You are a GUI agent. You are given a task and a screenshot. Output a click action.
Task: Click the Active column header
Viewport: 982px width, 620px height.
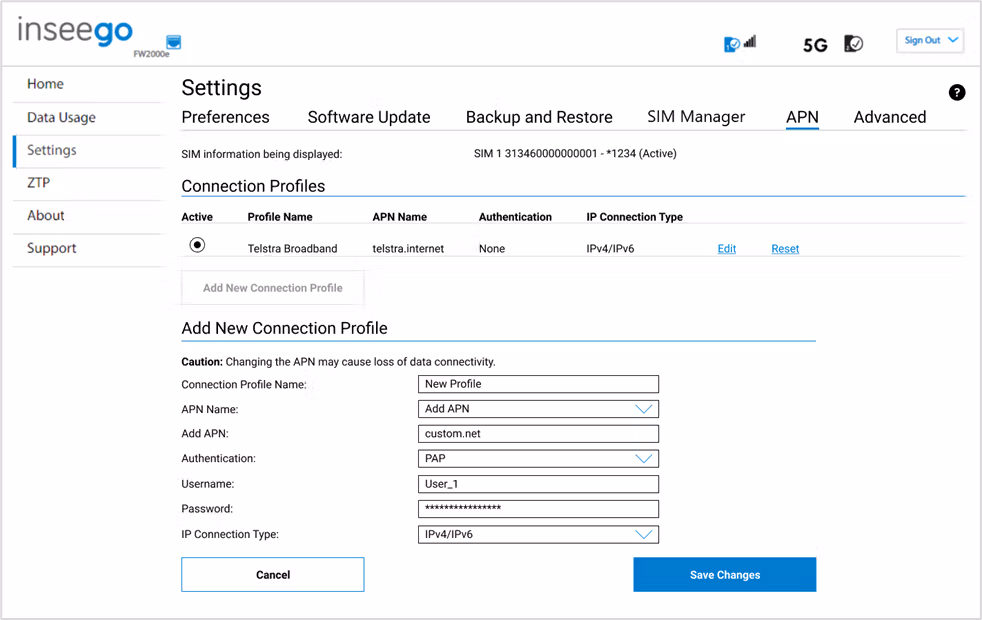coord(197,217)
